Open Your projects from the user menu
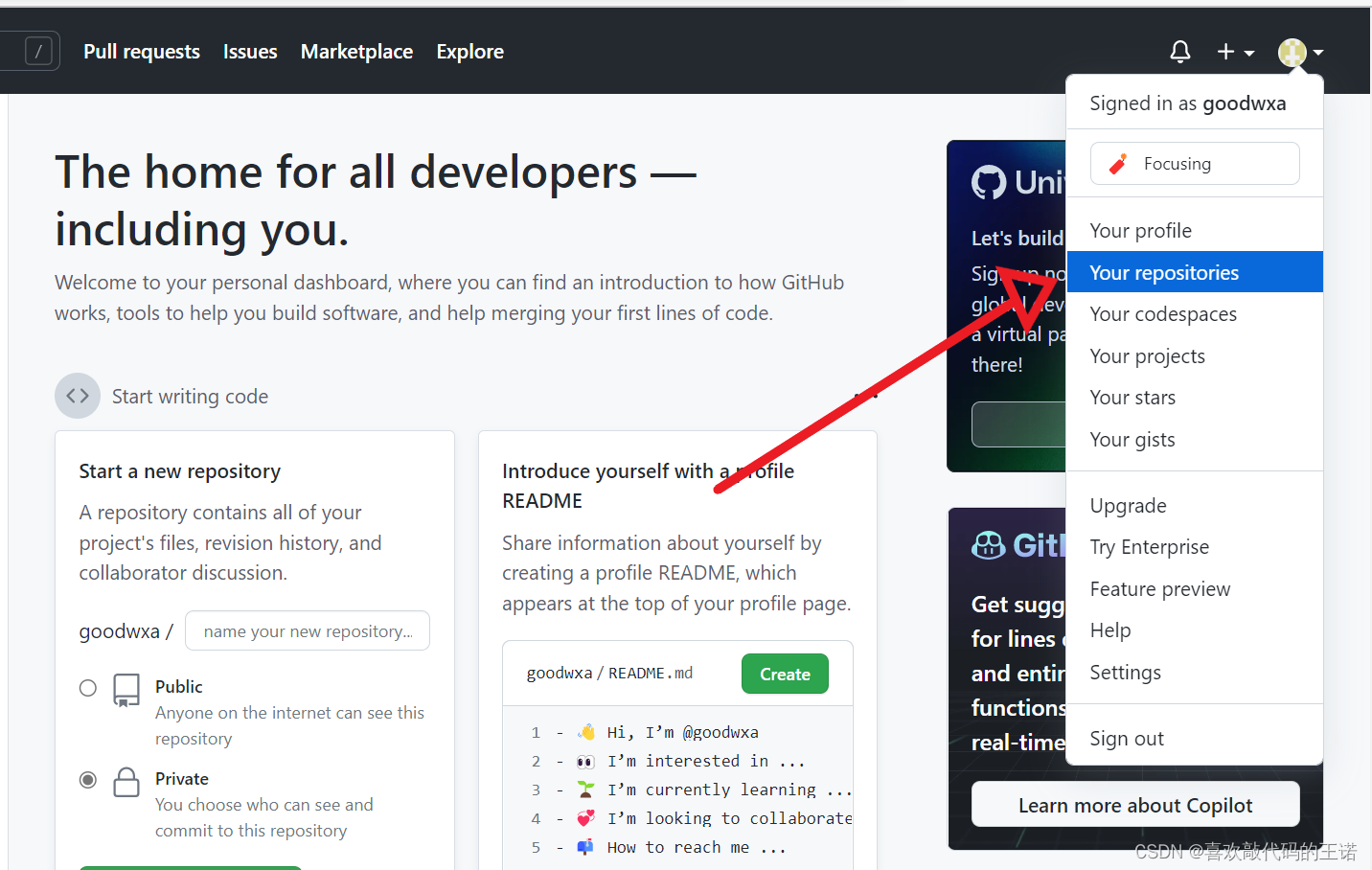Screen dimensions: 1372x870 (1195, 356)
